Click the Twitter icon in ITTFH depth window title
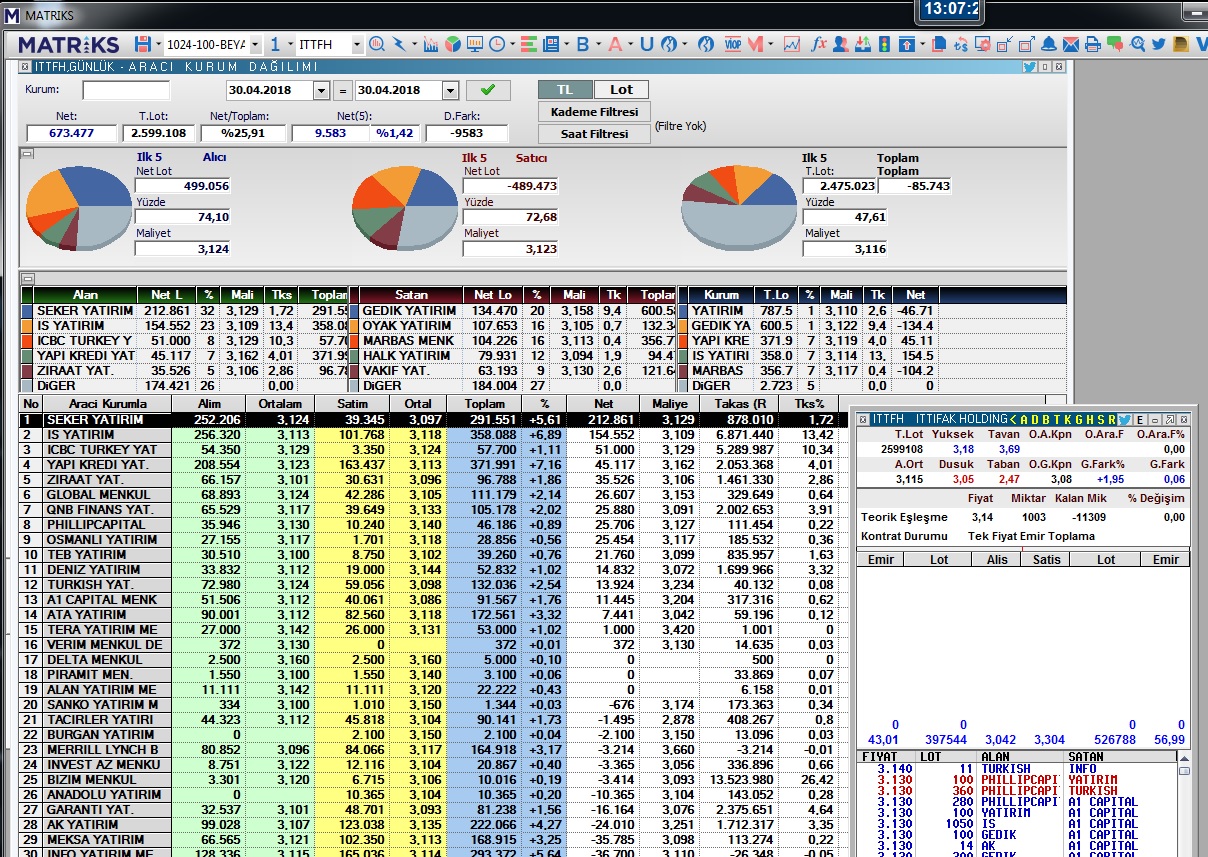1208x857 pixels. click(1124, 419)
